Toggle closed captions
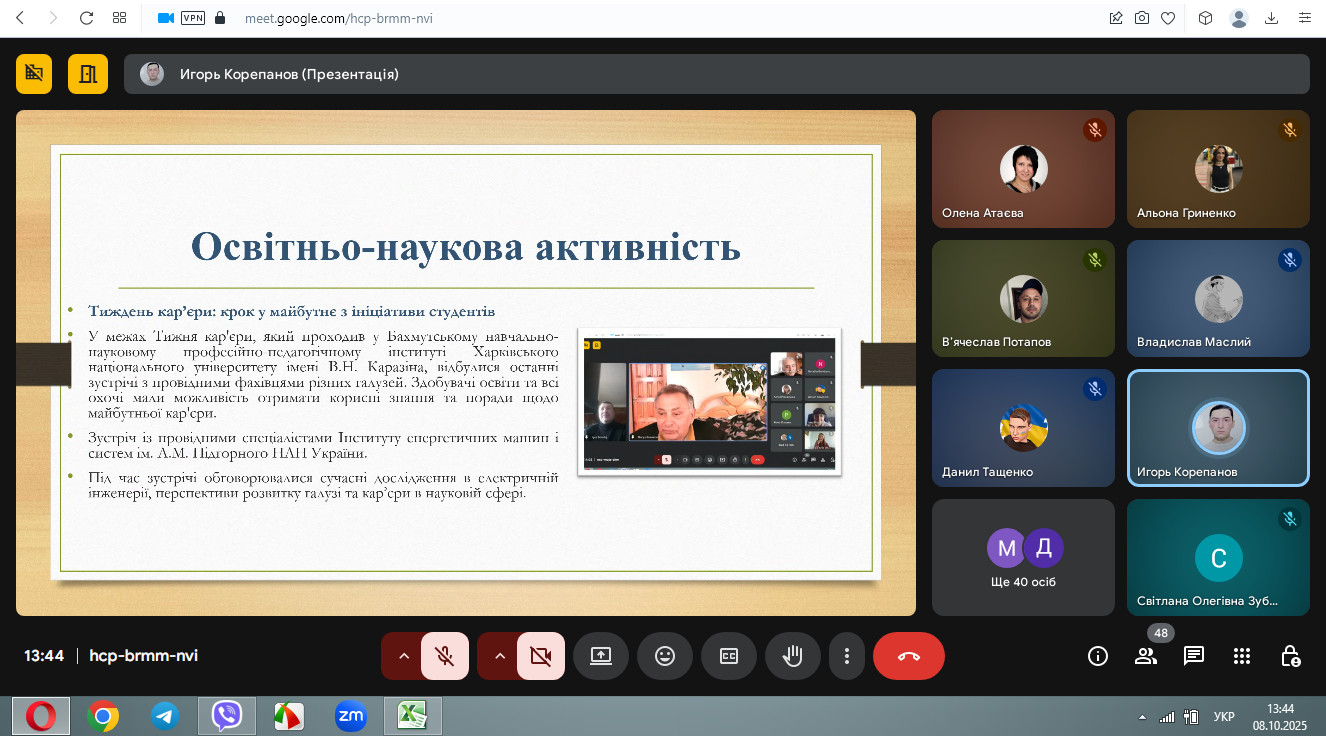Image resolution: width=1326 pixels, height=736 pixels. tap(729, 656)
